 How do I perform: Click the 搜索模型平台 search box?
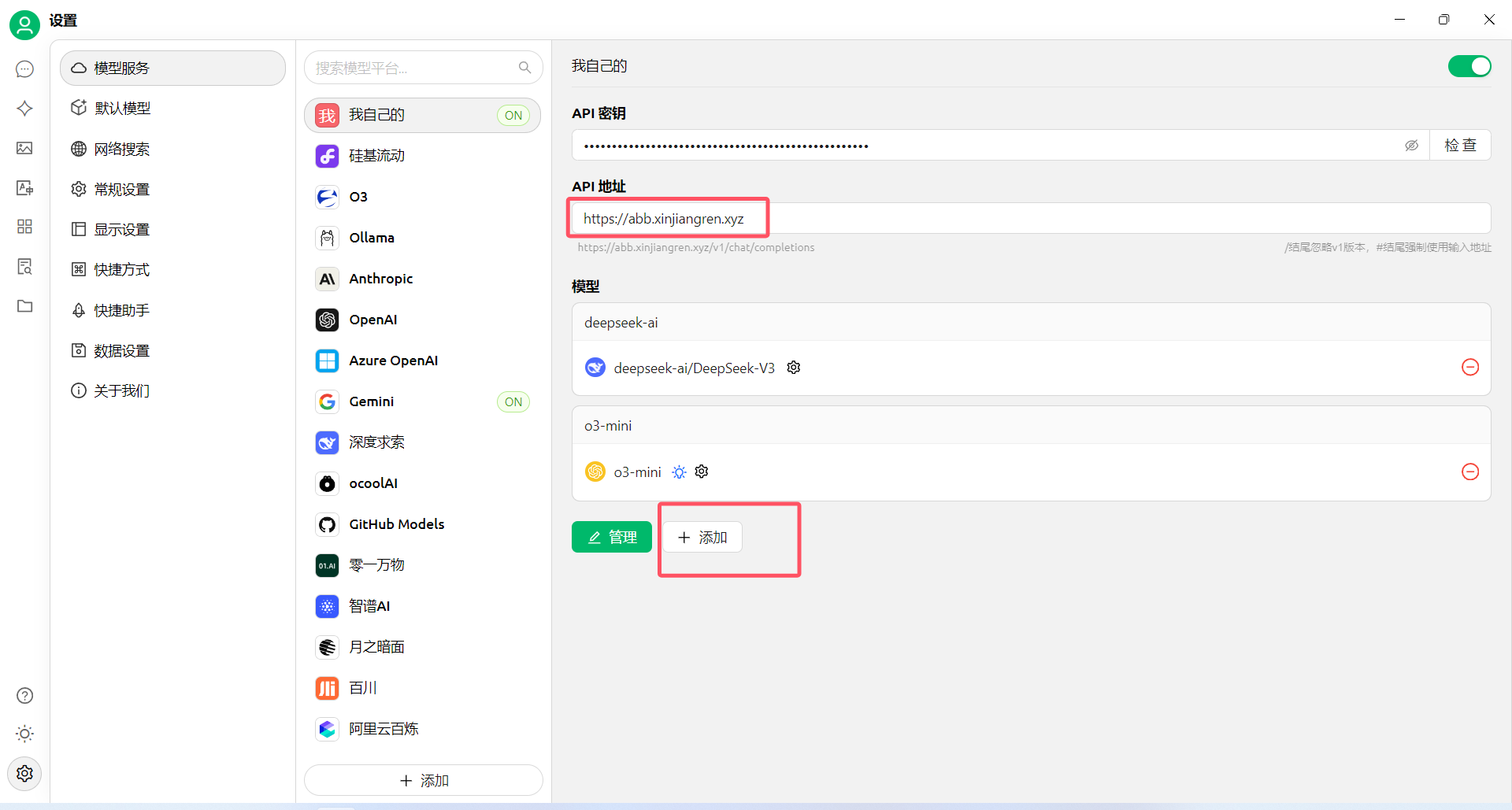[424, 68]
